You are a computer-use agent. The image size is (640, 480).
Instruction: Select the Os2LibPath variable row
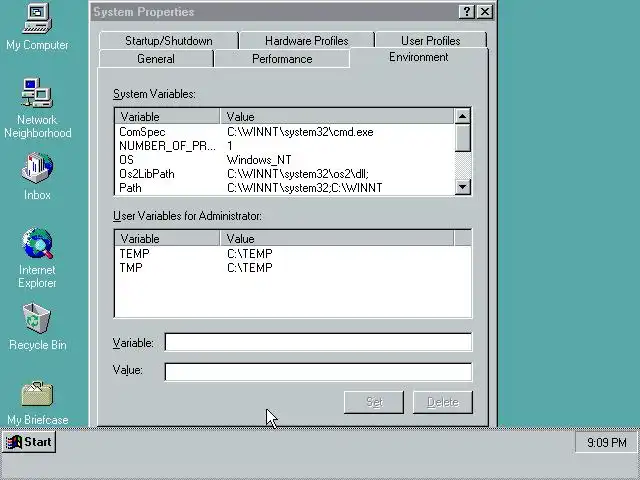[x=284, y=174]
